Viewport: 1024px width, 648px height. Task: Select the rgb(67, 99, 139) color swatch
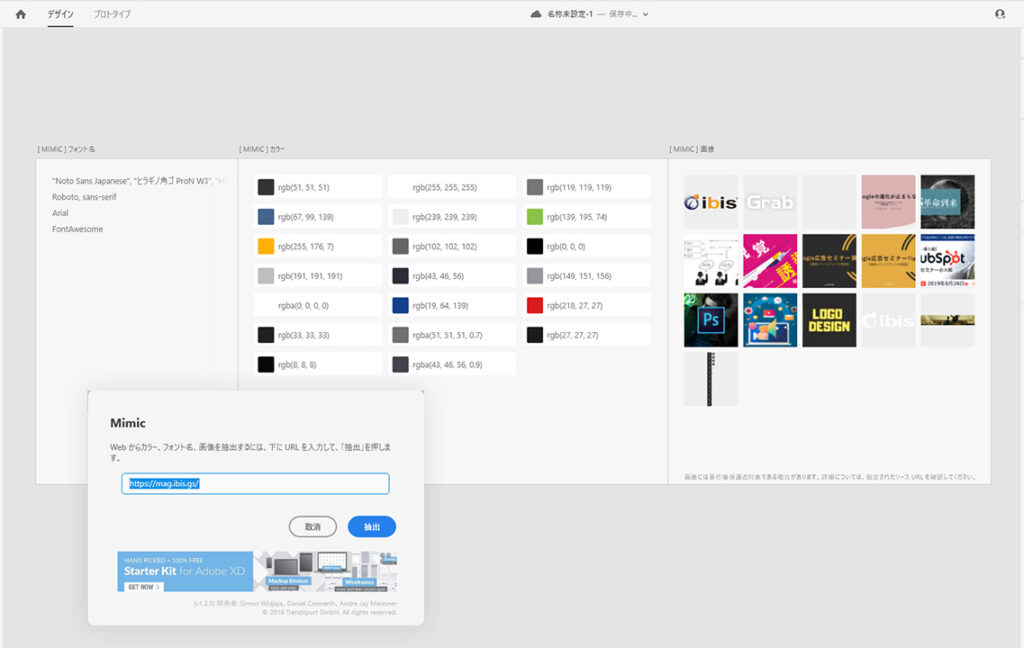266,217
